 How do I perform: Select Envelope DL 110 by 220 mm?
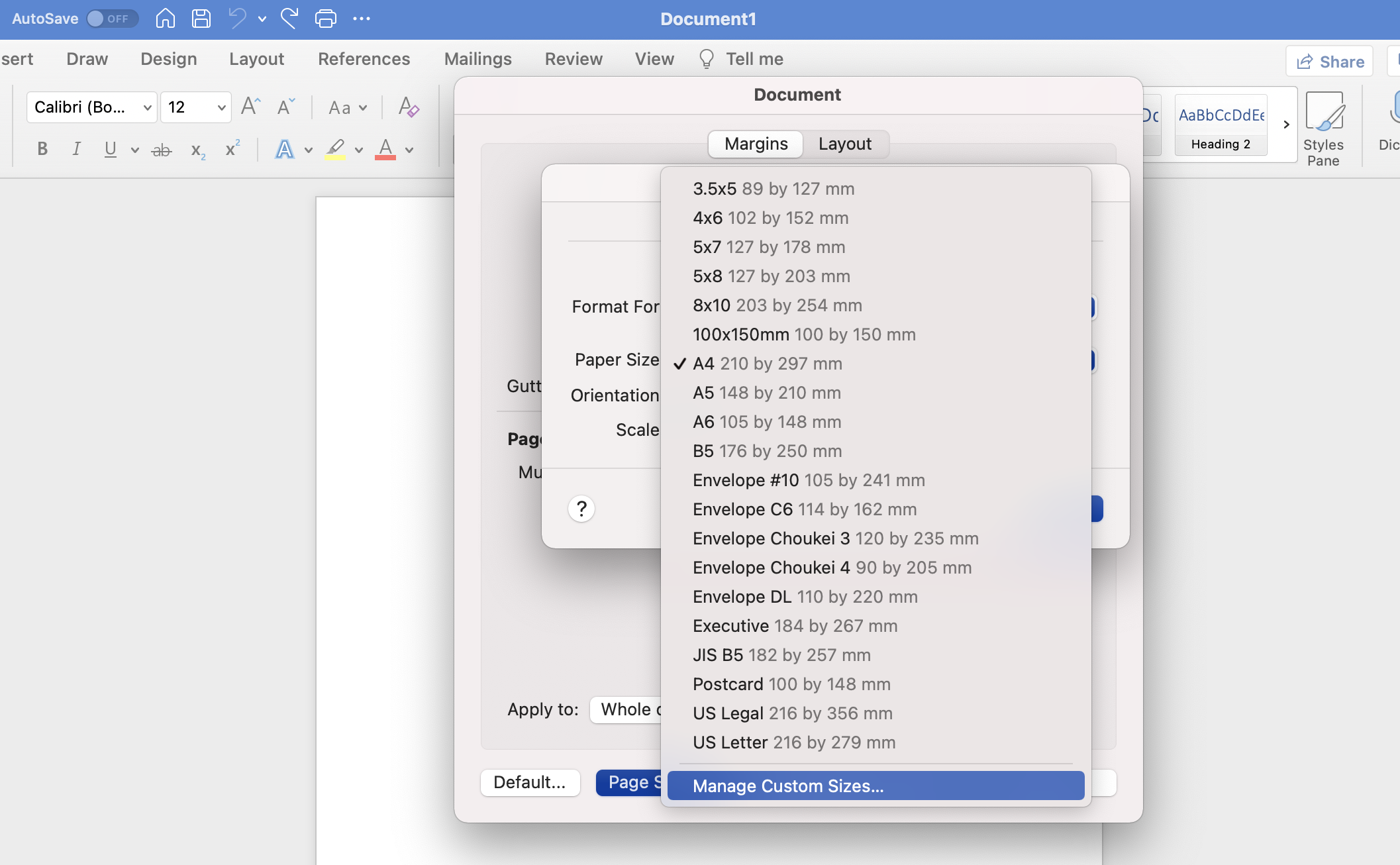(x=875, y=597)
